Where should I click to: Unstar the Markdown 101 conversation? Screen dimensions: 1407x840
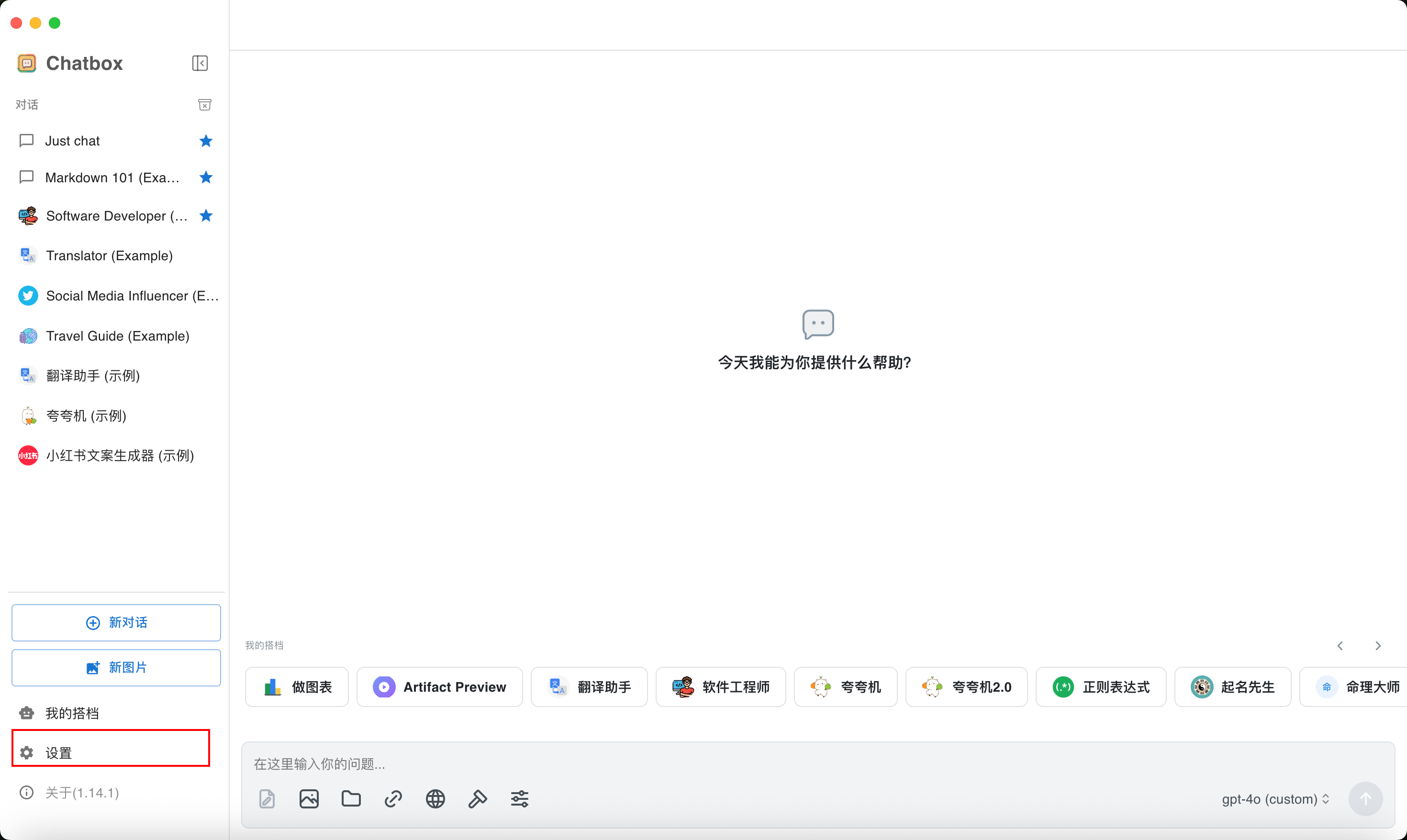pyautogui.click(x=205, y=178)
